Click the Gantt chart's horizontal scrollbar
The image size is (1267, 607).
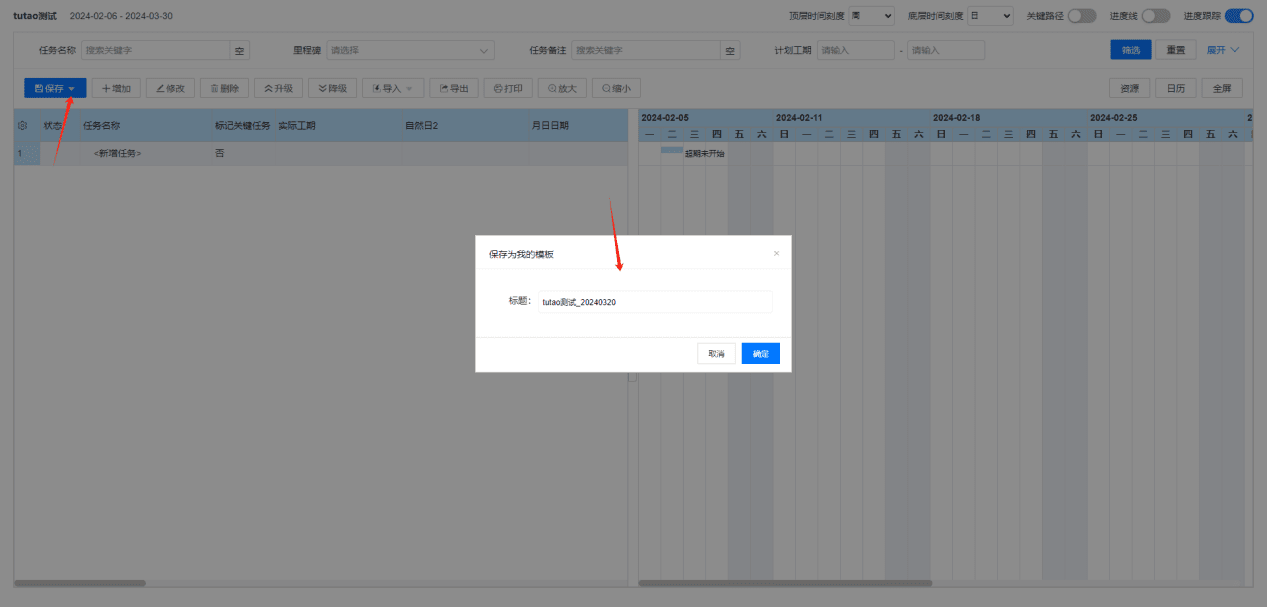click(x=785, y=583)
